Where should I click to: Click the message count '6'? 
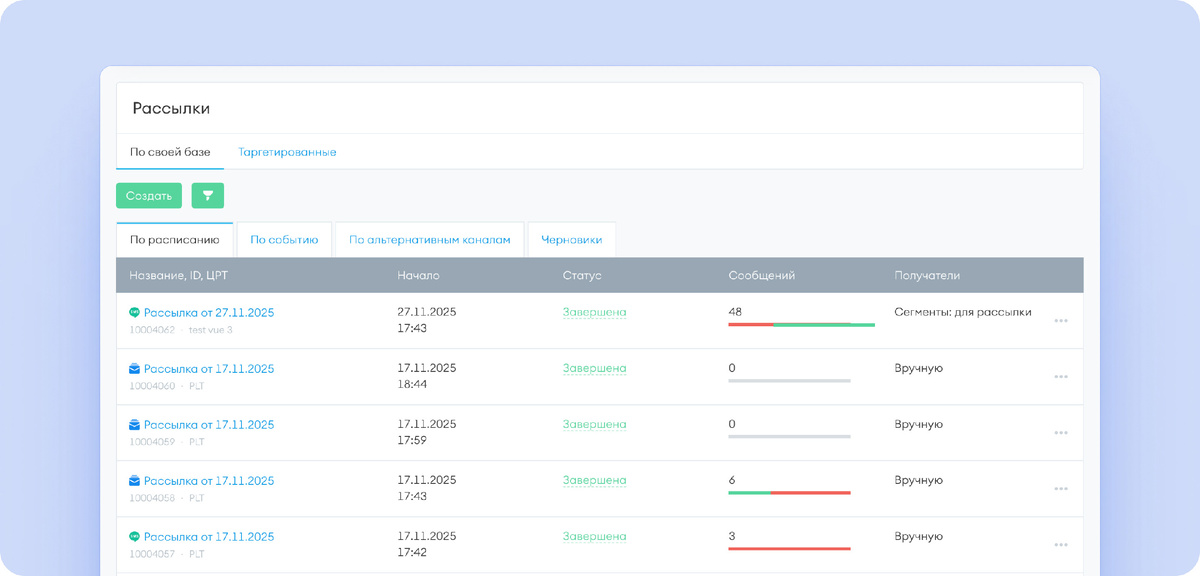tap(732, 480)
